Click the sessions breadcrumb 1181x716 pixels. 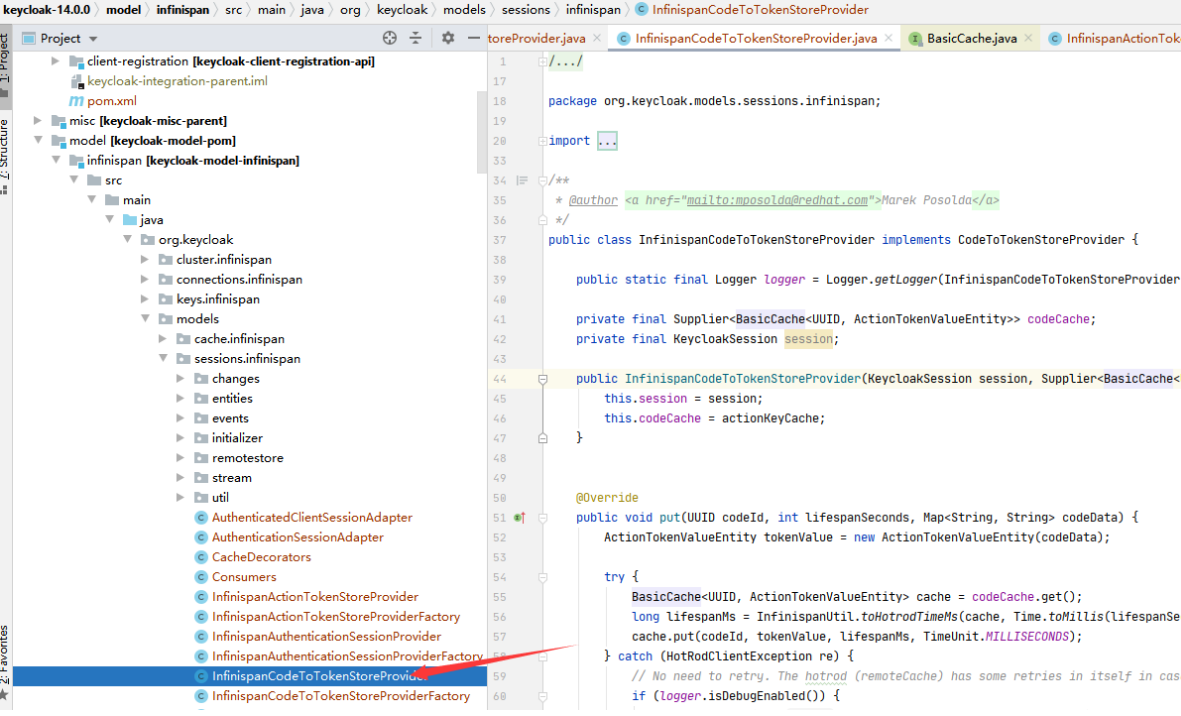coord(526,10)
